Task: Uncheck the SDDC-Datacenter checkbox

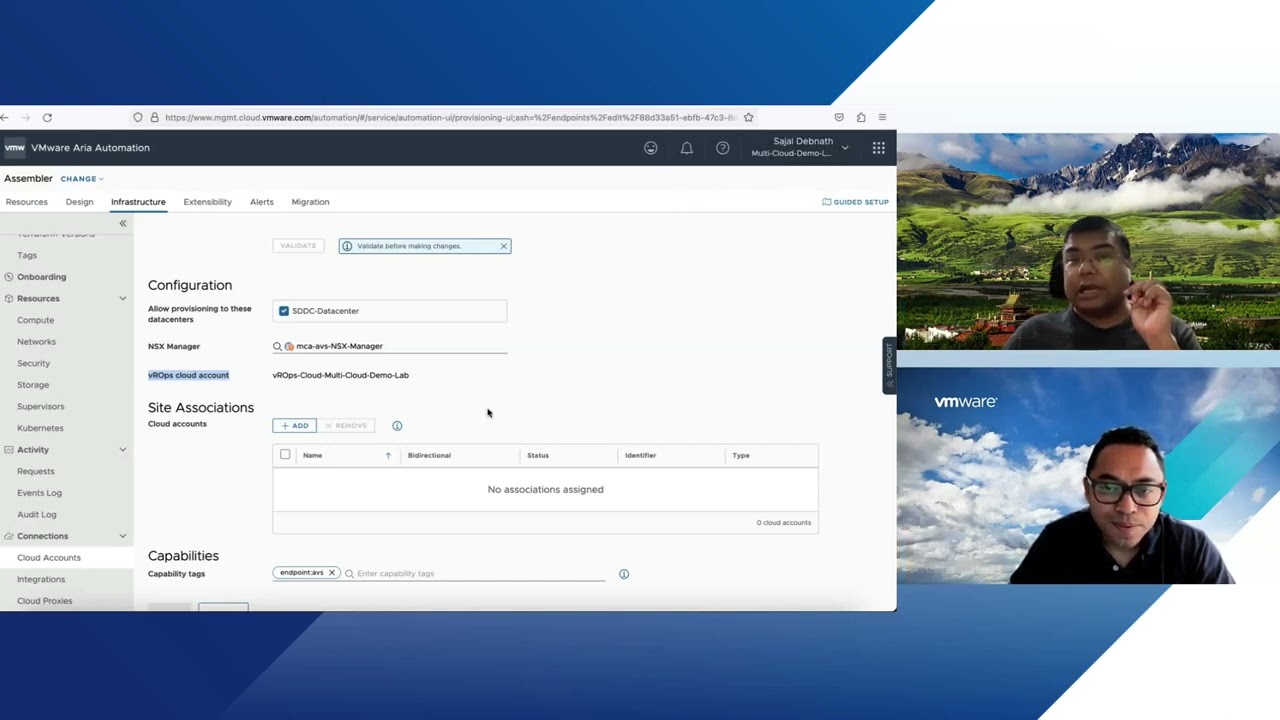Action: click(x=284, y=311)
